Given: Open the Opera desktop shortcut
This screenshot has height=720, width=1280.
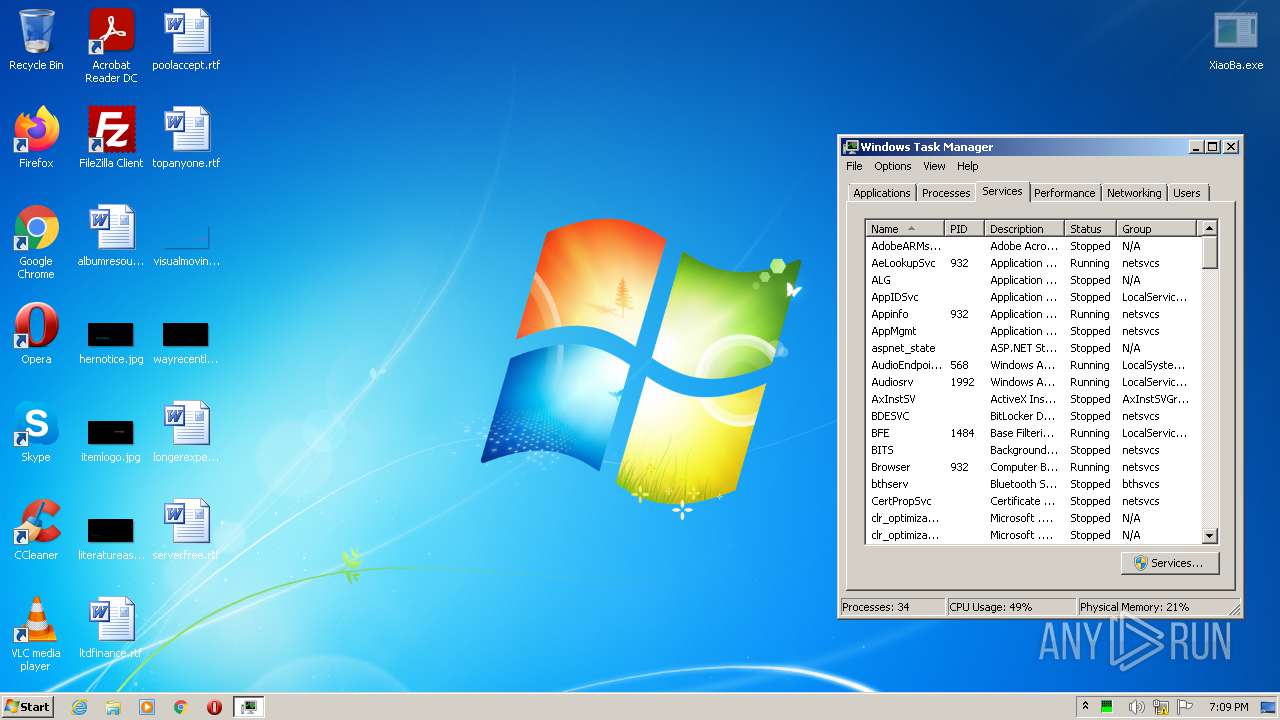Looking at the screenshot, I should click(36, 334).
